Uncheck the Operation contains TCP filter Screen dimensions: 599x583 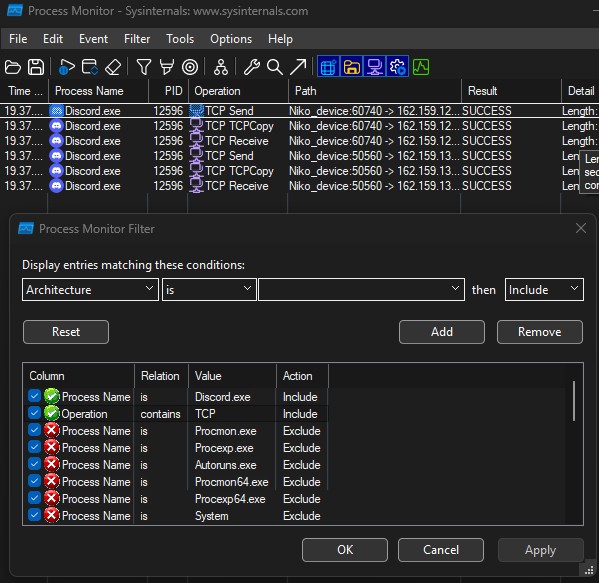point(34,413)
